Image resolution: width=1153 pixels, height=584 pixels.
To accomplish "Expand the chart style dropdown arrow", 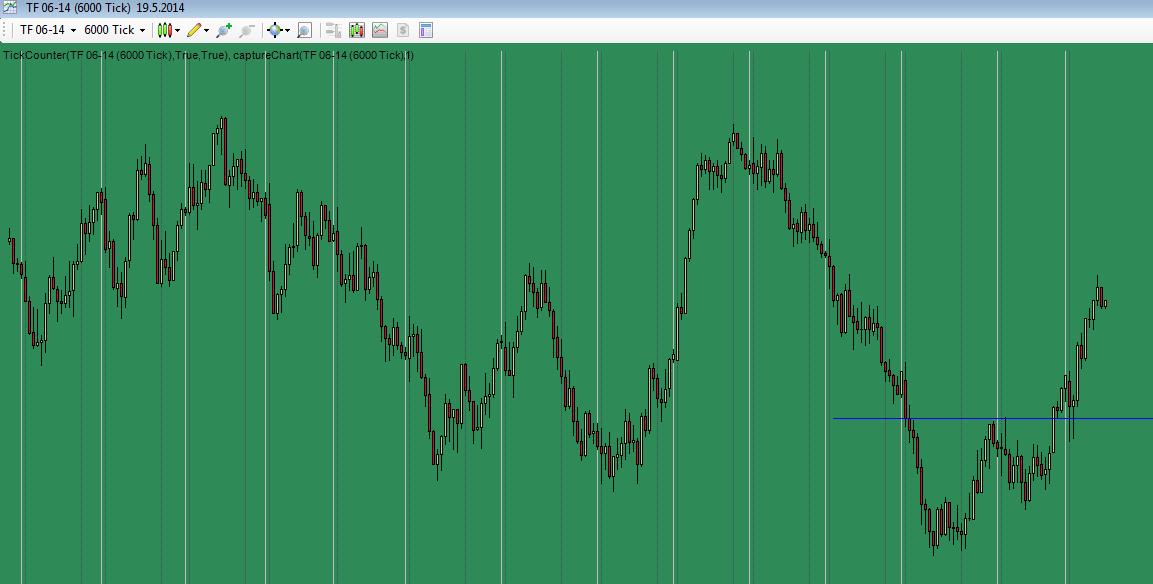I will click(177, 31).
